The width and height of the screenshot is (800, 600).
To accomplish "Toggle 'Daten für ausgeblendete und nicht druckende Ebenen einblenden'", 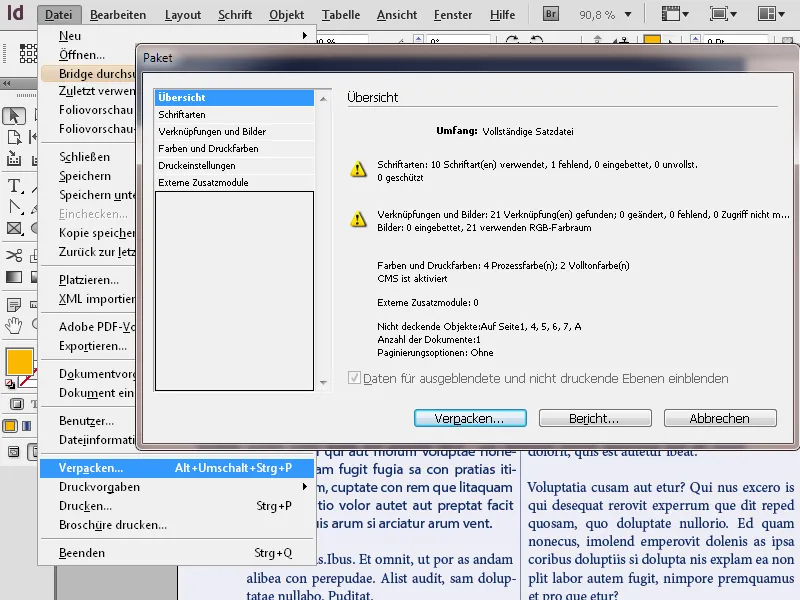I will tap(355, 378).
